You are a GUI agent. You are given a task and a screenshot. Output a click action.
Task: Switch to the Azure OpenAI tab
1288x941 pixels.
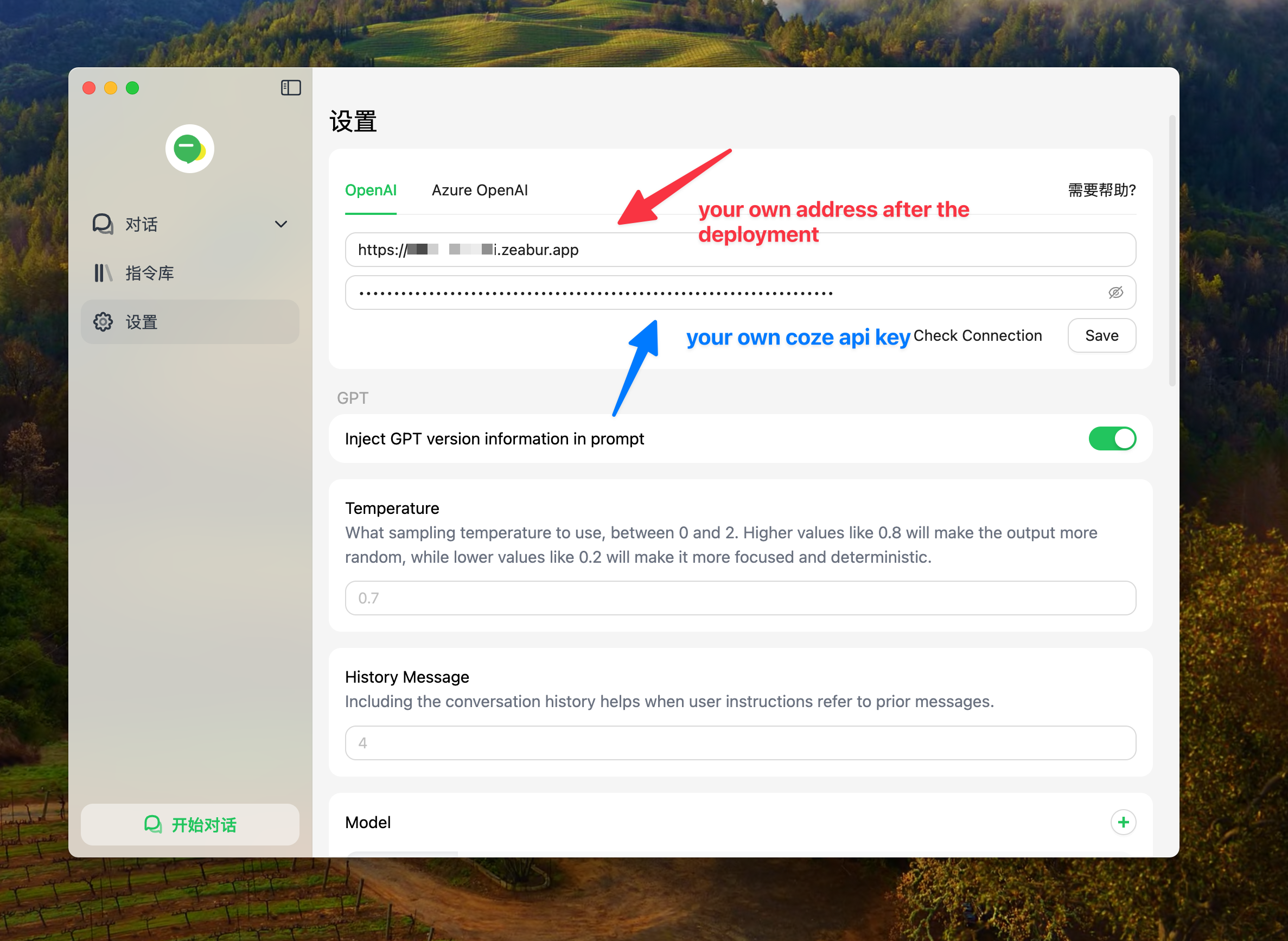point(480,190)
